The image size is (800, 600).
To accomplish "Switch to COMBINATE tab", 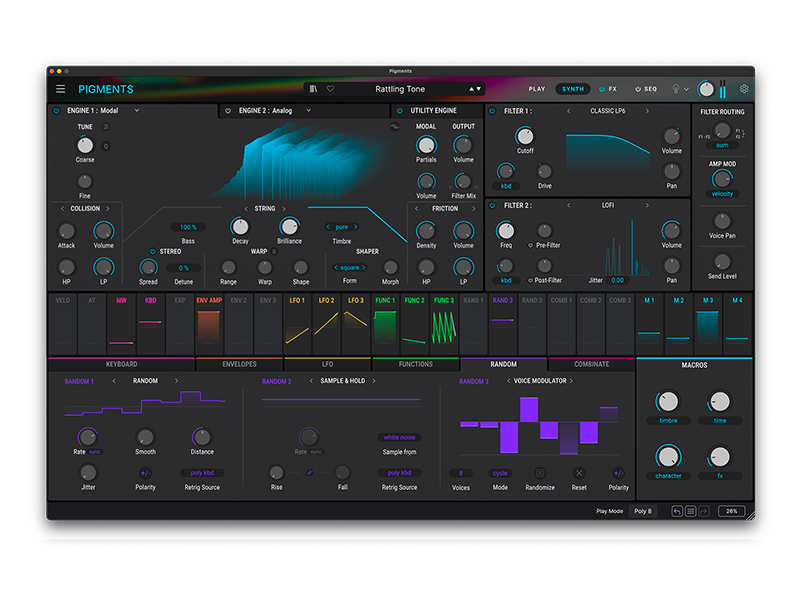I will [x=592, y=364].
